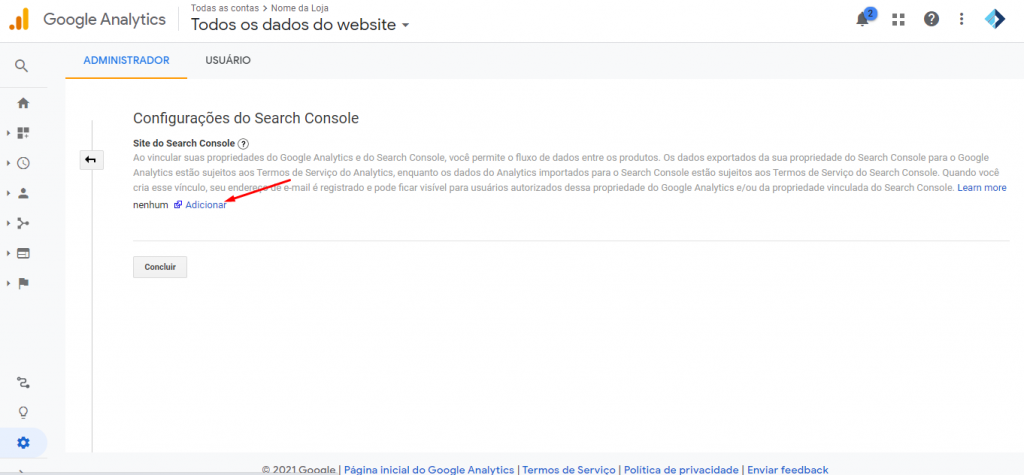Expand the Acquisition section arrow
Image resolution: width=1024 pixels, height=475 pixels.
8,223
